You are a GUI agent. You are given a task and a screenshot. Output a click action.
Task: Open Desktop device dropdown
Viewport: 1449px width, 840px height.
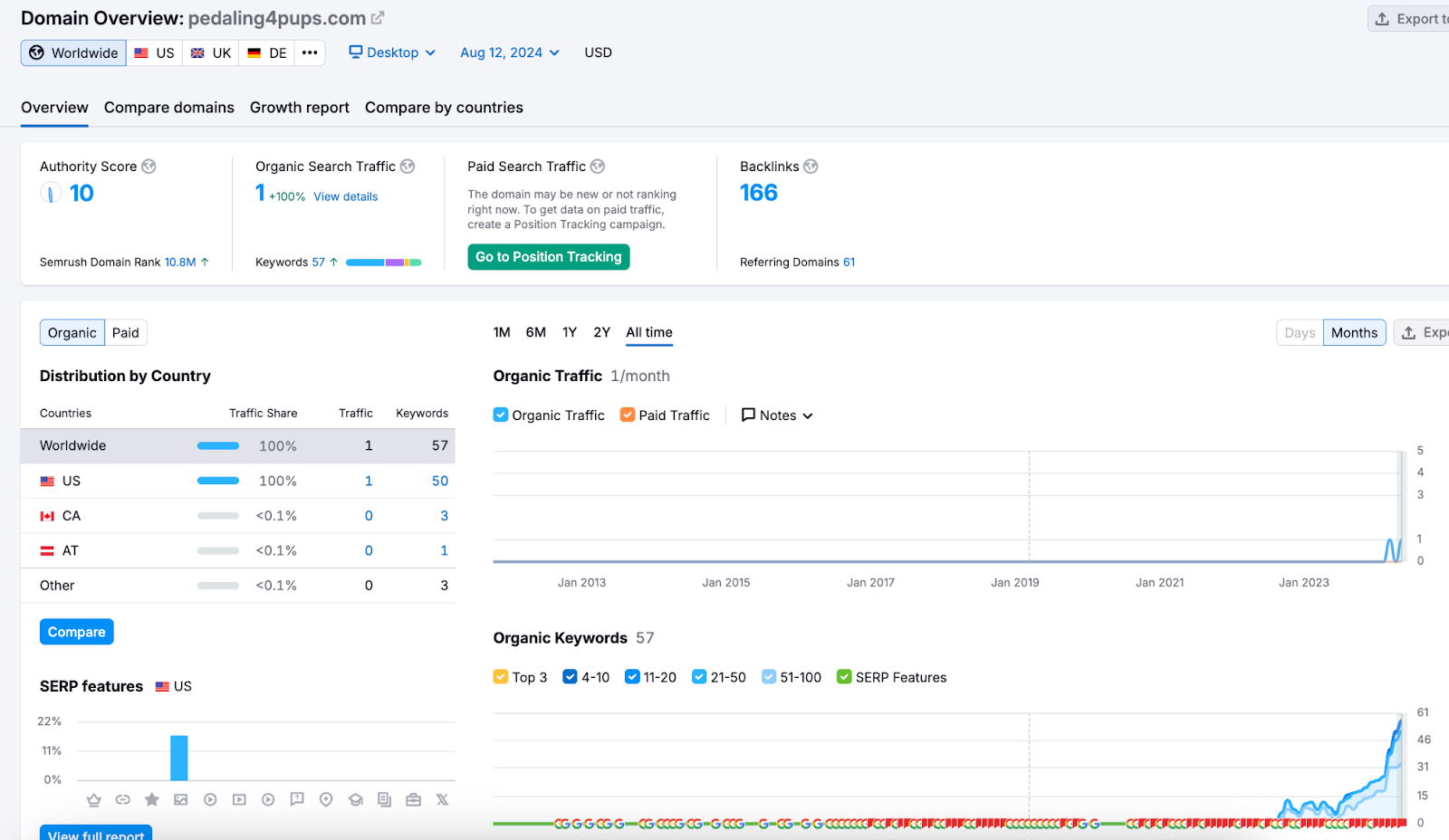(x=392, y=52)
